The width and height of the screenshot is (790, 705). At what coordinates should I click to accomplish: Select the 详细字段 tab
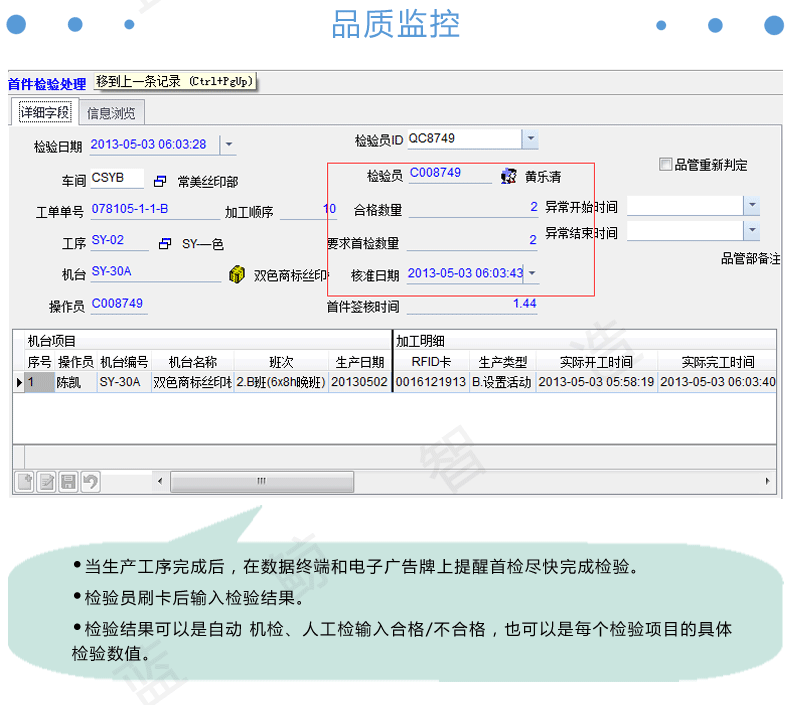(44, 112)
